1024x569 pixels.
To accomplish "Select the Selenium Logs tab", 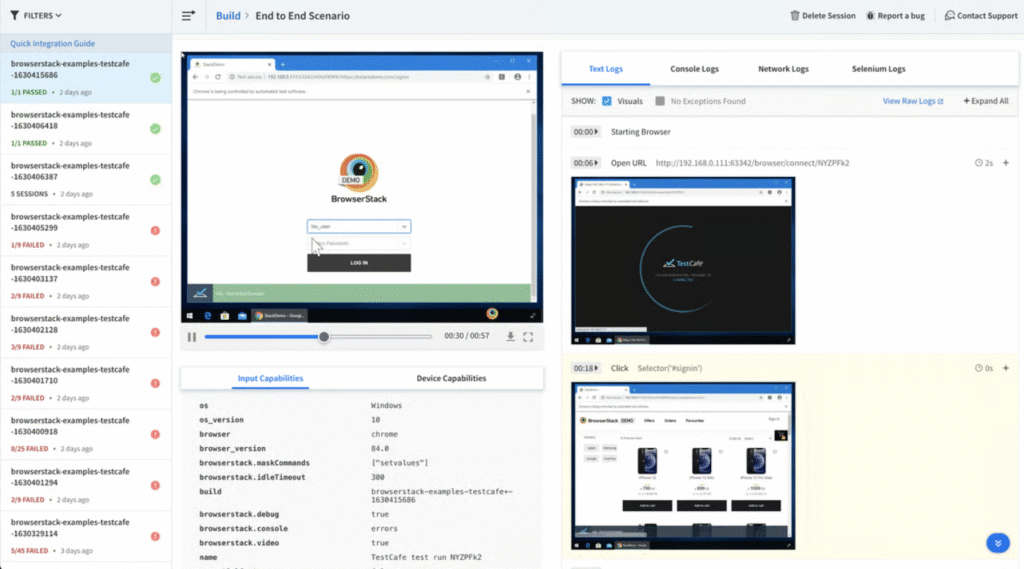I will (878, 69).
